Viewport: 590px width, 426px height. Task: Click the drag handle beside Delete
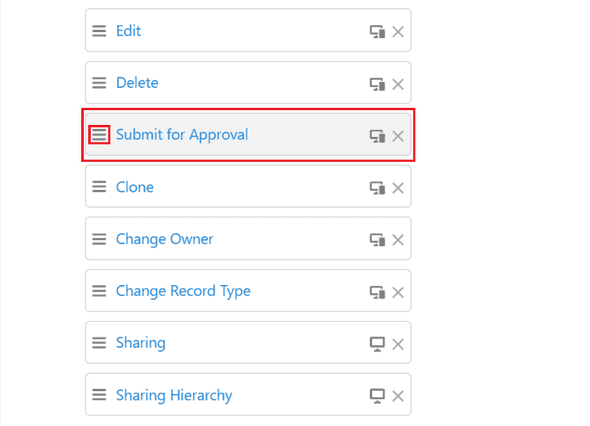click(99, 83)
